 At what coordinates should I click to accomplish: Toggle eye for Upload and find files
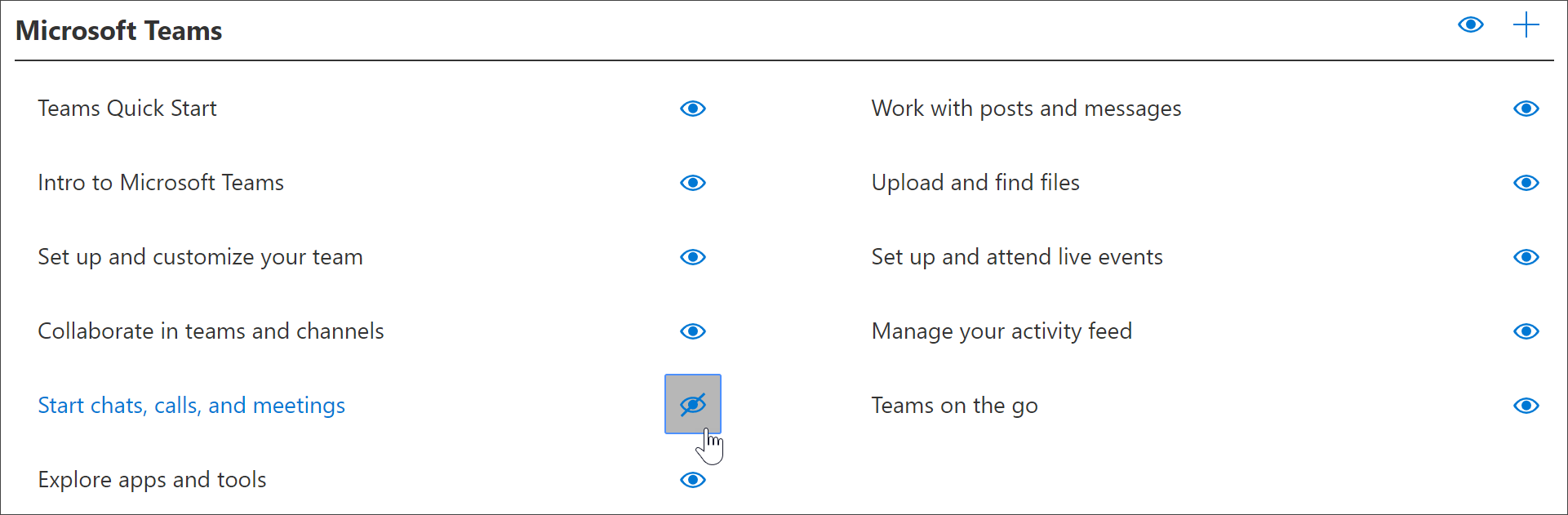(x=1526, y=183)
